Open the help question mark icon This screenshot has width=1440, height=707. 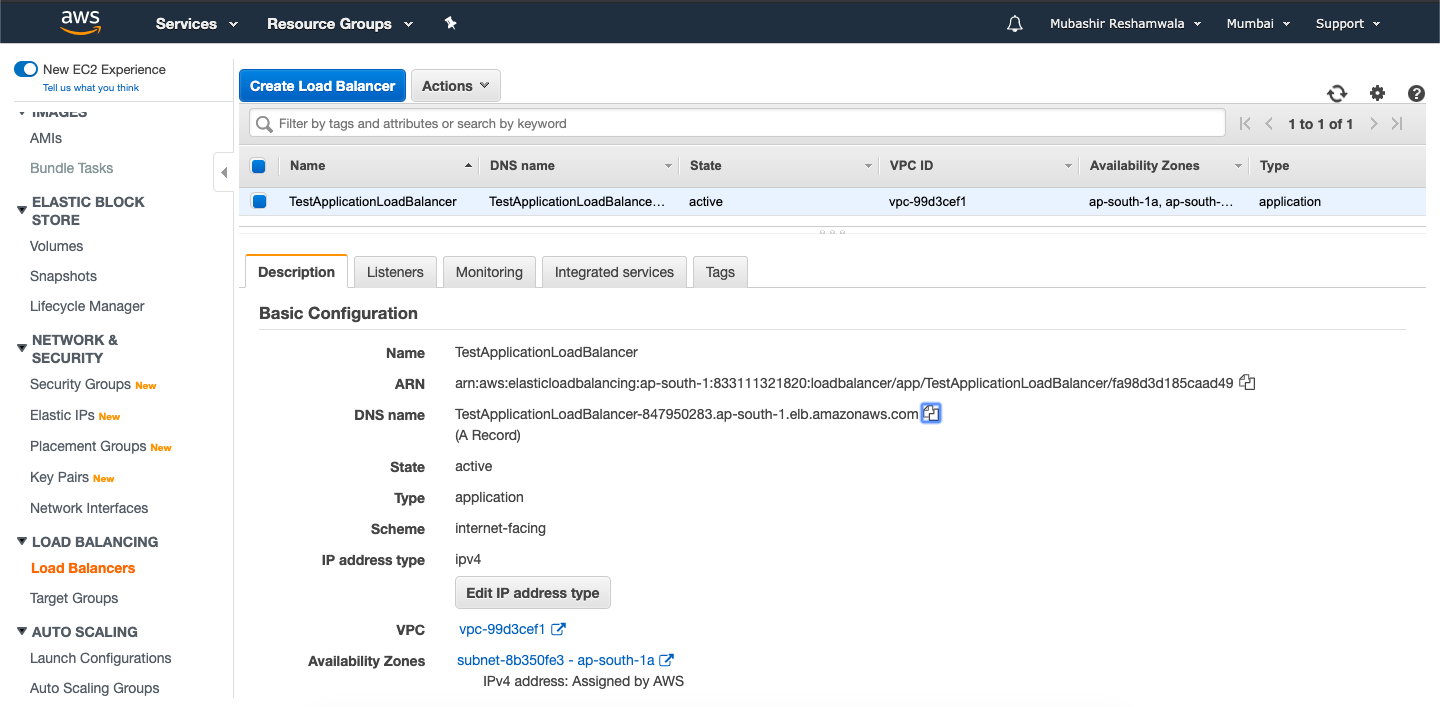[x=1416, y=93]
